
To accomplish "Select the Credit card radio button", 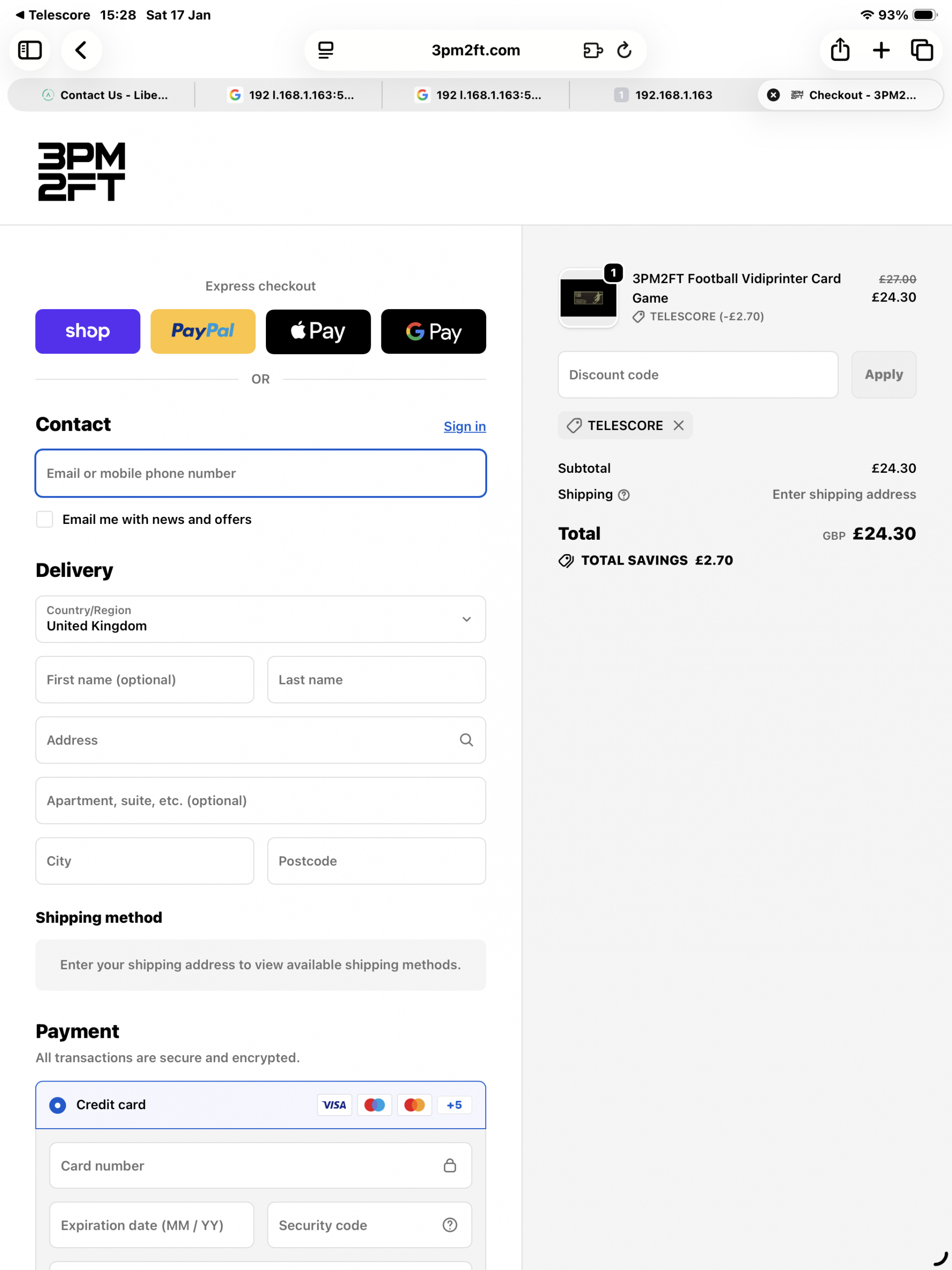I will point(58,1105).
